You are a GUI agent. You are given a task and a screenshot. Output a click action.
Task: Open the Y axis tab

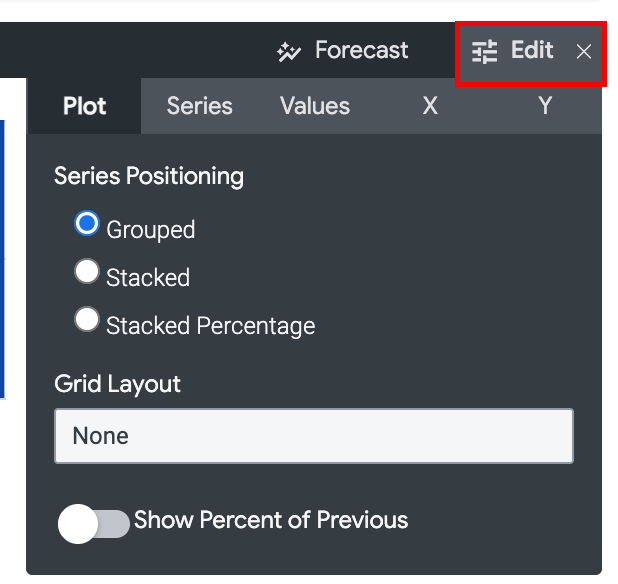point(545,106)
